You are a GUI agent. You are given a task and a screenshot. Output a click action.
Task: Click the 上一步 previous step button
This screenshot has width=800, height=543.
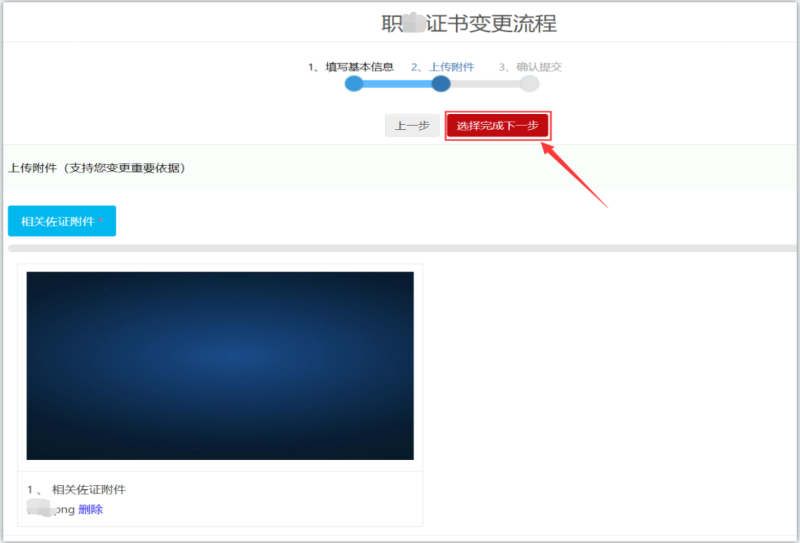[412, 126]
